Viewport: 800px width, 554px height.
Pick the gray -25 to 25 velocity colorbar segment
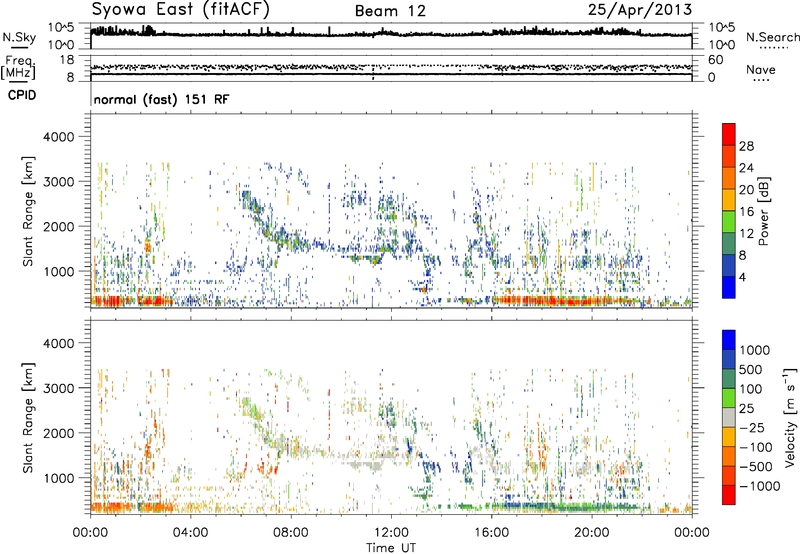tap(729, 418)
